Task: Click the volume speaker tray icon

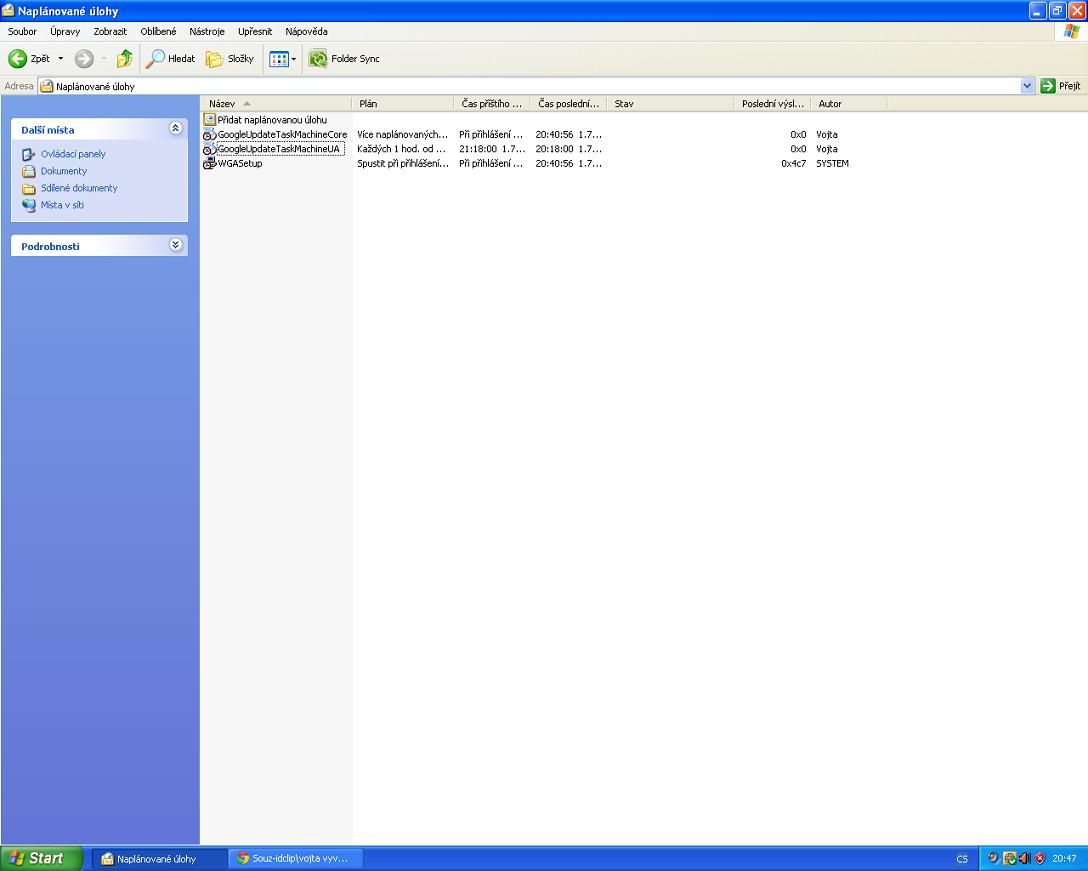Action: (x=1025, y=859)
